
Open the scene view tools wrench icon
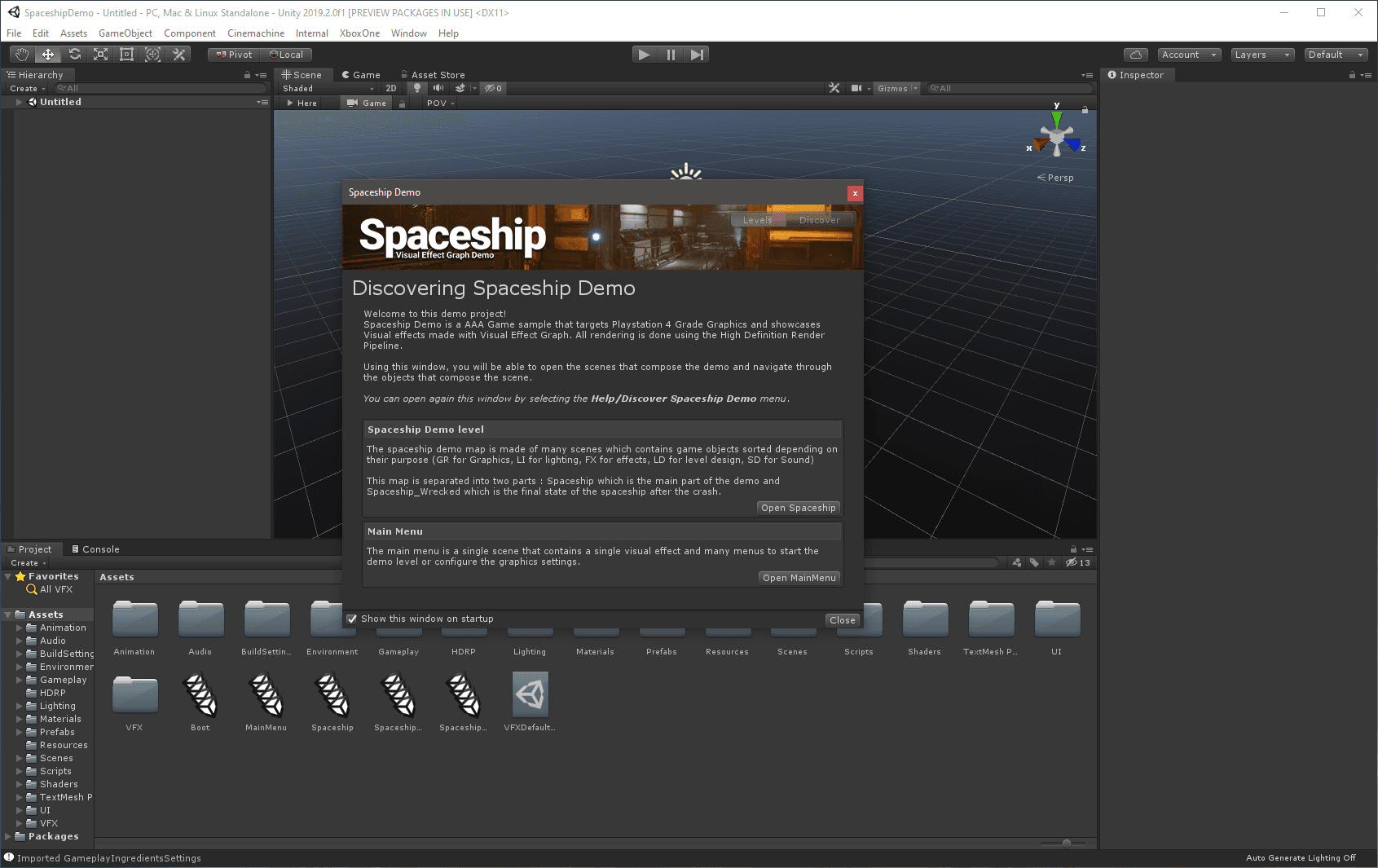coord(834,88)
